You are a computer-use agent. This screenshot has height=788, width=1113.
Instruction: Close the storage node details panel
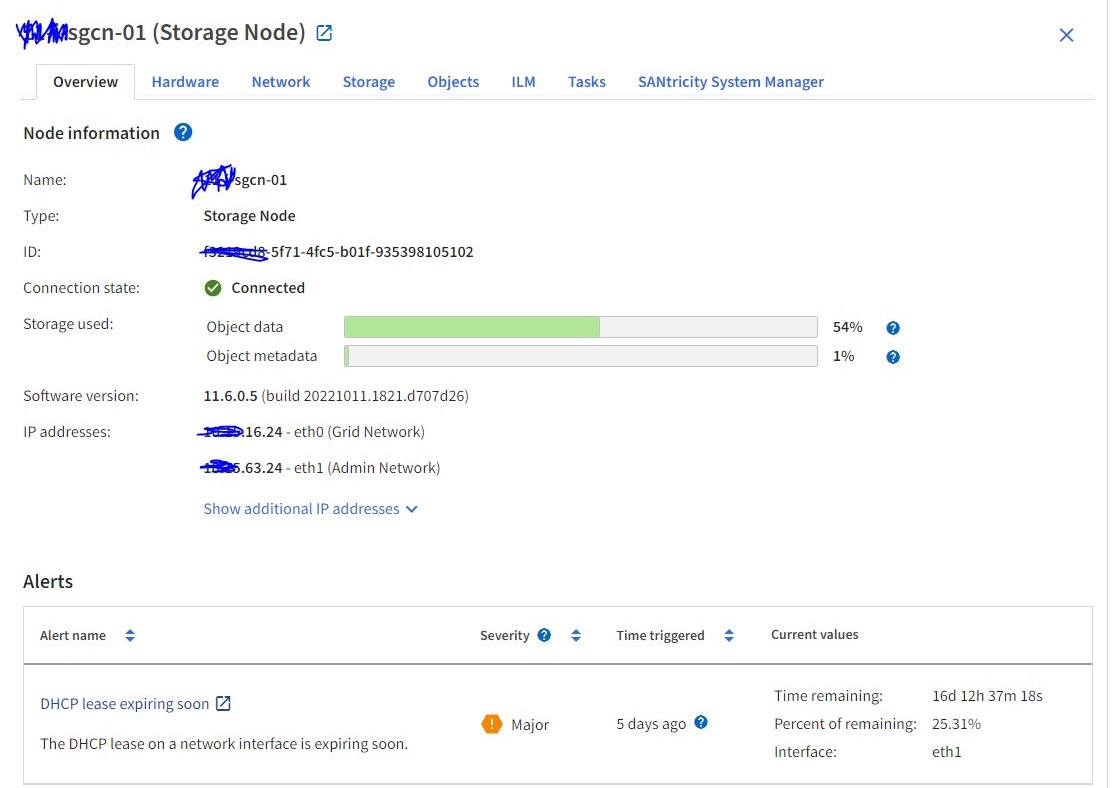coord(1066,34)
